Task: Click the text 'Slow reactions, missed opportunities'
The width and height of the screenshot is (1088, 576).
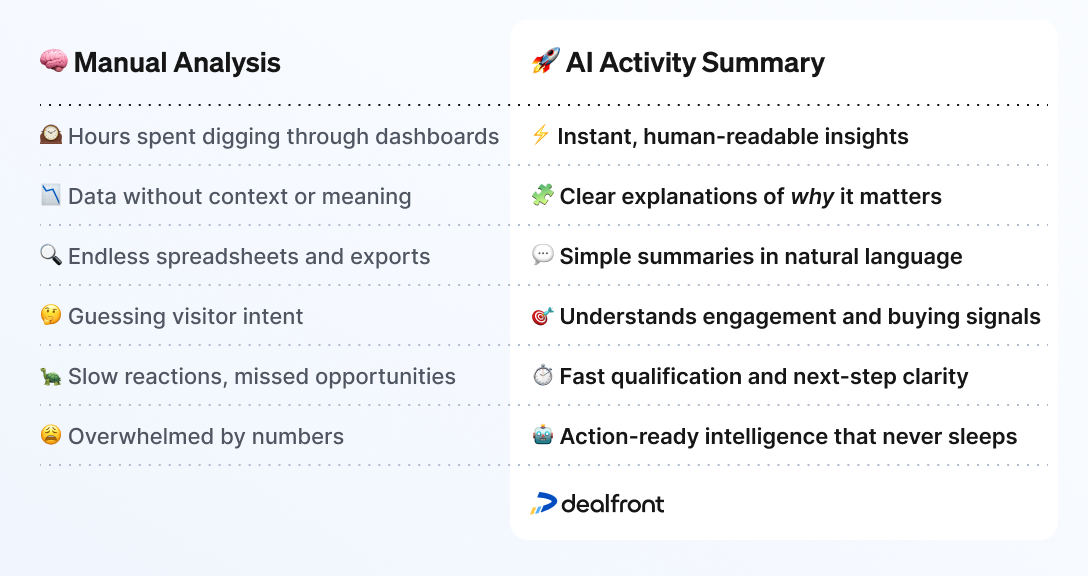Action: click(262, 376)
